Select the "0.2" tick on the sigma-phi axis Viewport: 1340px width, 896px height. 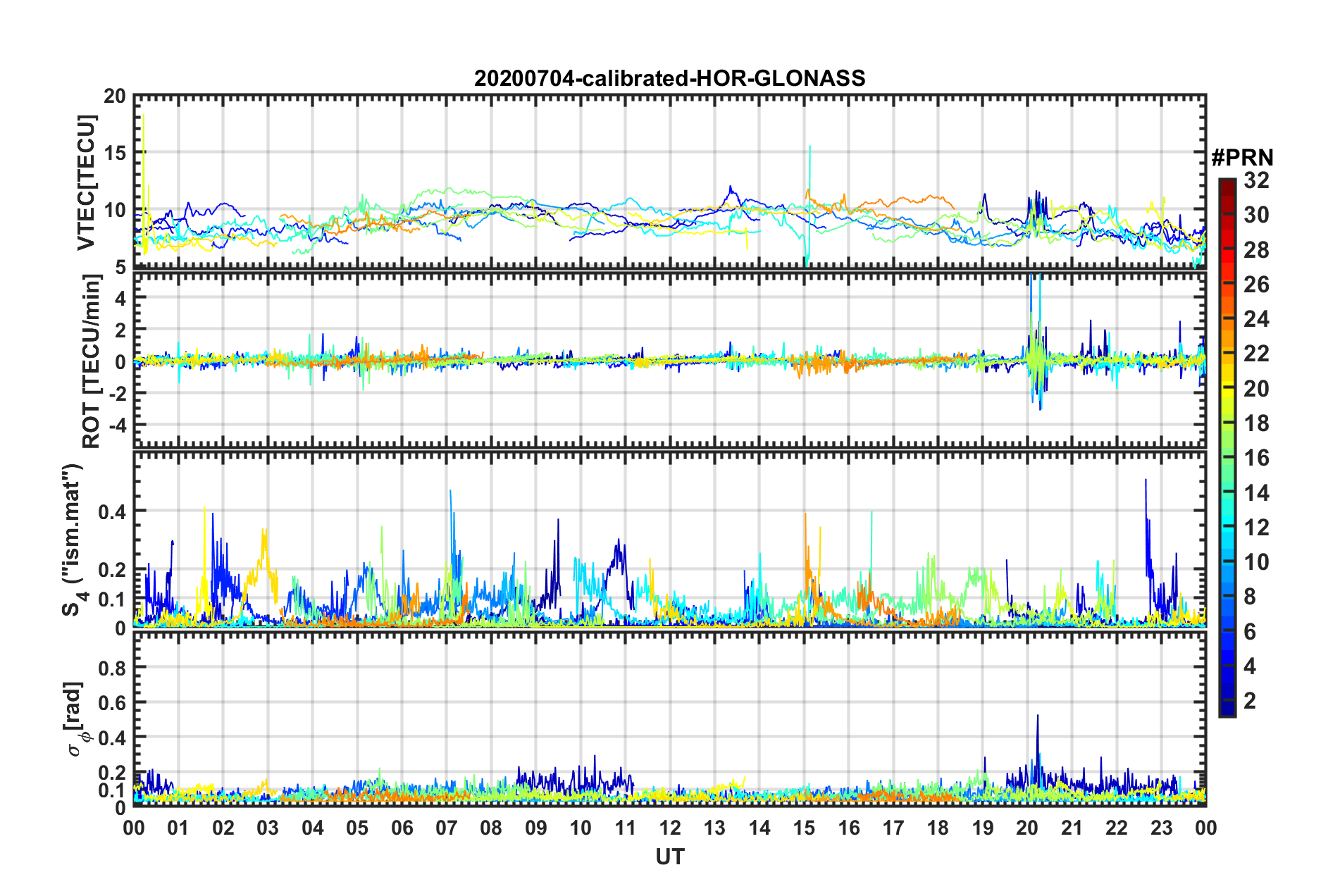tap(113, 773)
